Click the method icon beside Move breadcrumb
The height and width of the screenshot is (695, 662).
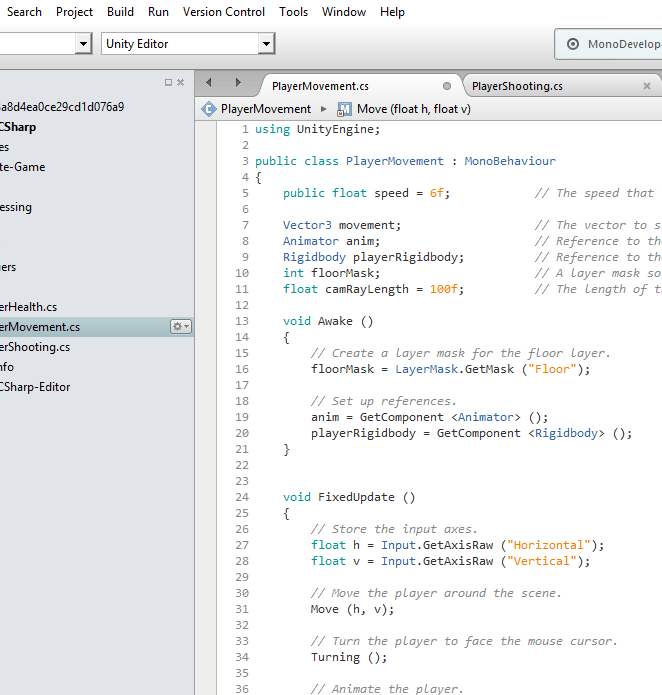(x=344, y=109)
